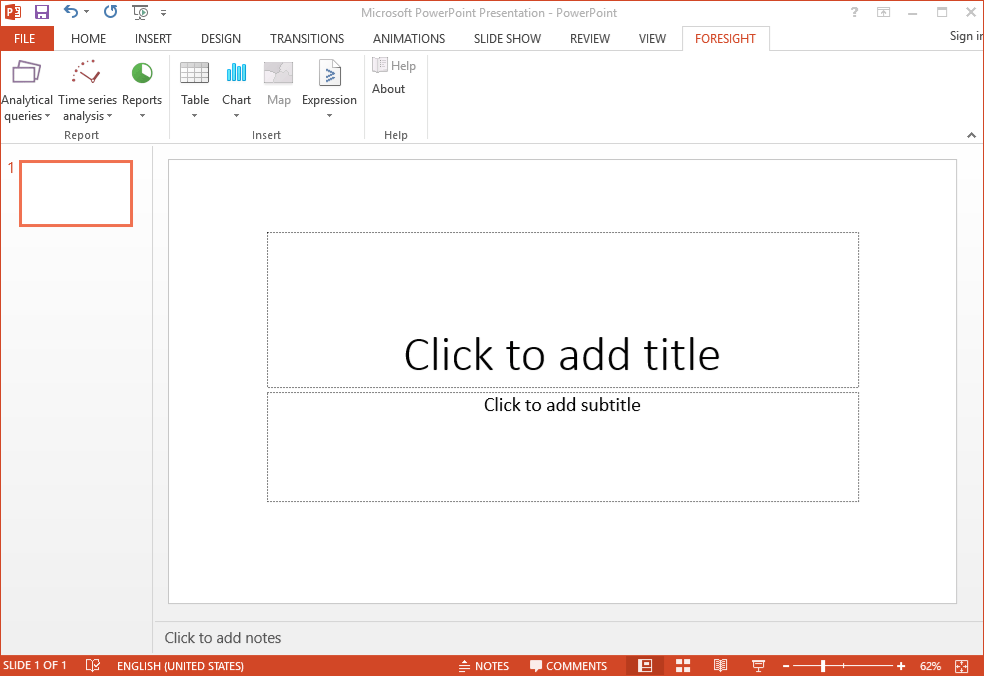The image size is (984, 676).
Task: Click the Undo arrow icon
Action: click(70, 12)
